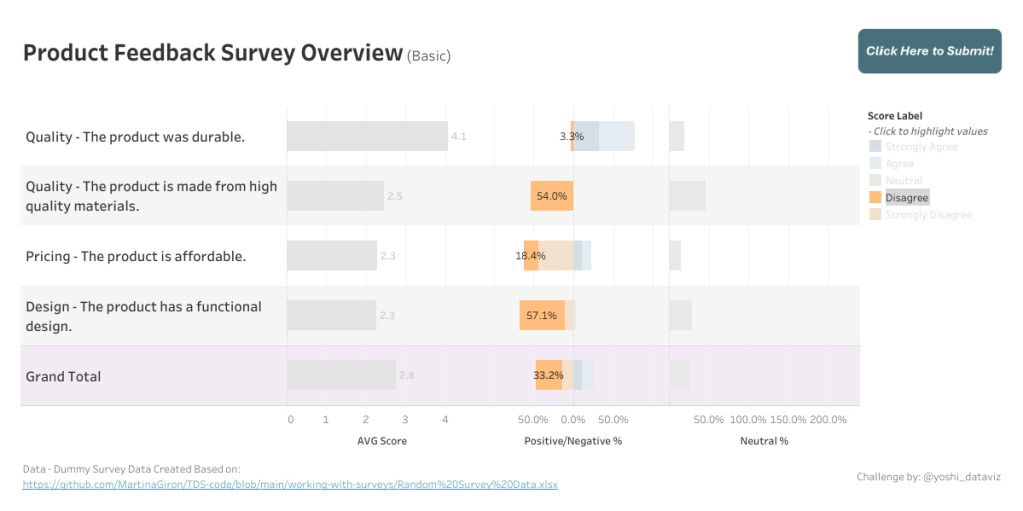Open the GitHub survey data link
This screenshot has width=1023, height=511.
pyautogui.click(x=290, y=484)
